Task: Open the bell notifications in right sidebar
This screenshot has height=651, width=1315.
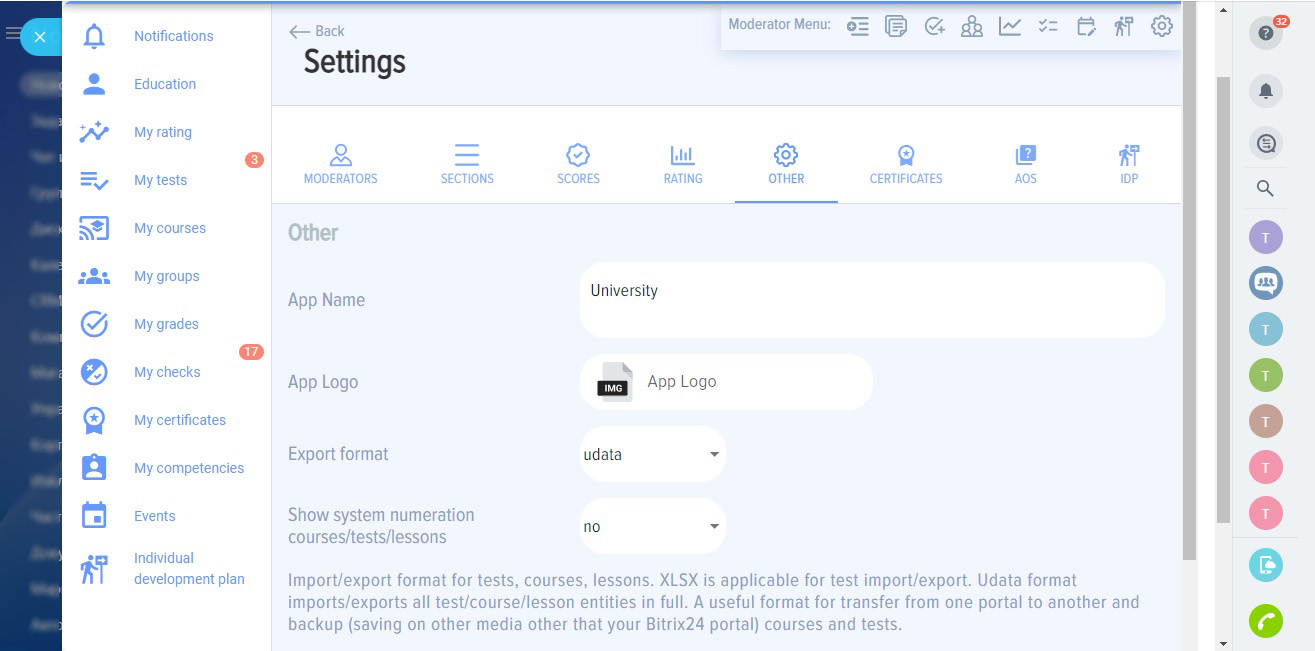Action: pyautogui.click(x=1265, y=91)
